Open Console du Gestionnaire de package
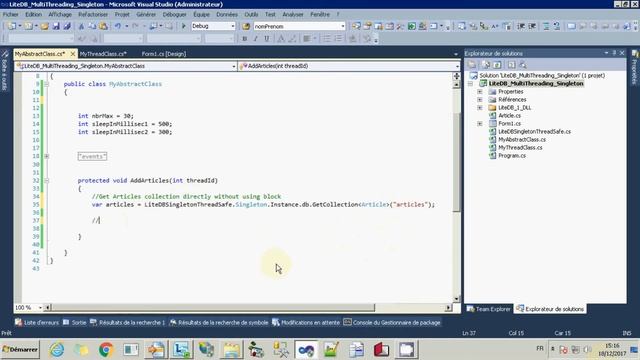Screen dimensions: 640x360 click(392, 322)
